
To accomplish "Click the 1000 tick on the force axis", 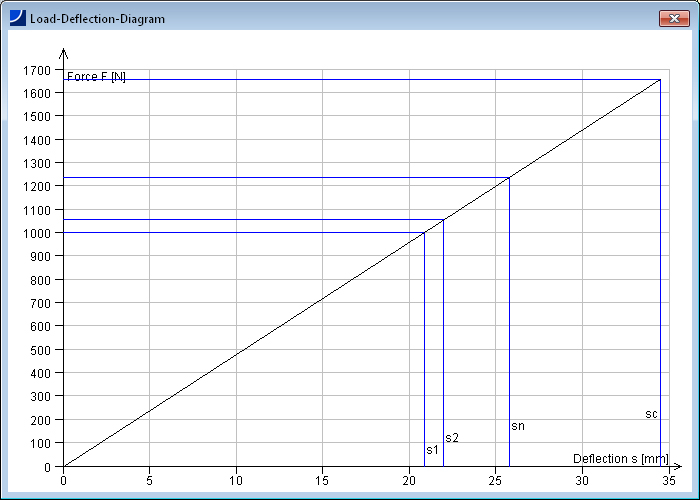I will (40, 233).
